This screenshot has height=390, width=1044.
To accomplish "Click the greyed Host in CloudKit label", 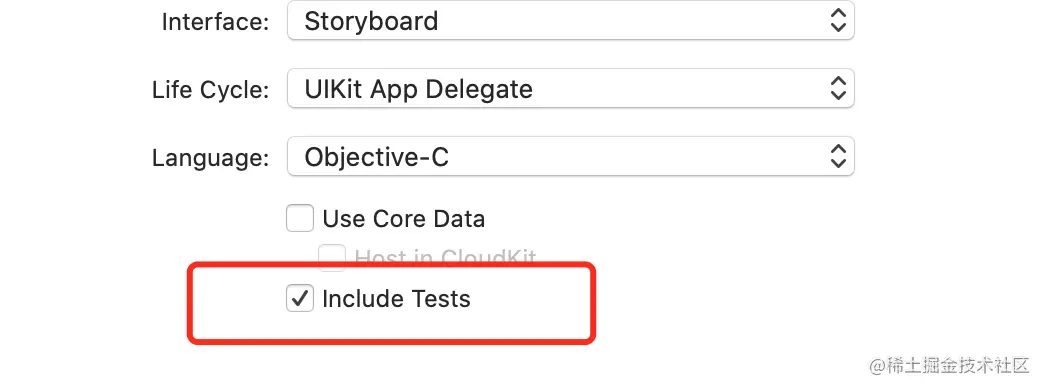I will coord(445,258).
